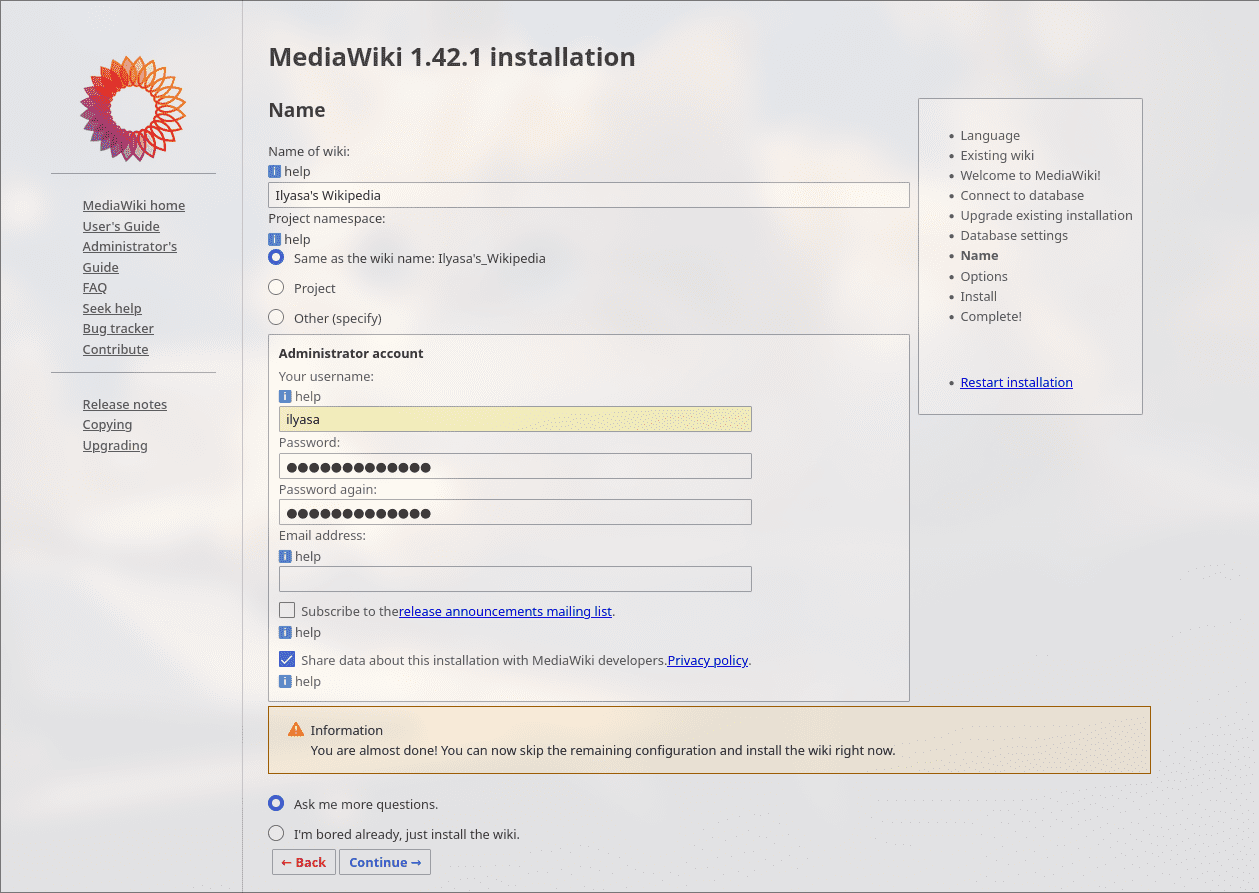Click 'Existing wiki' step in progress list
The image size is (1259, 893).
[997, 156]
